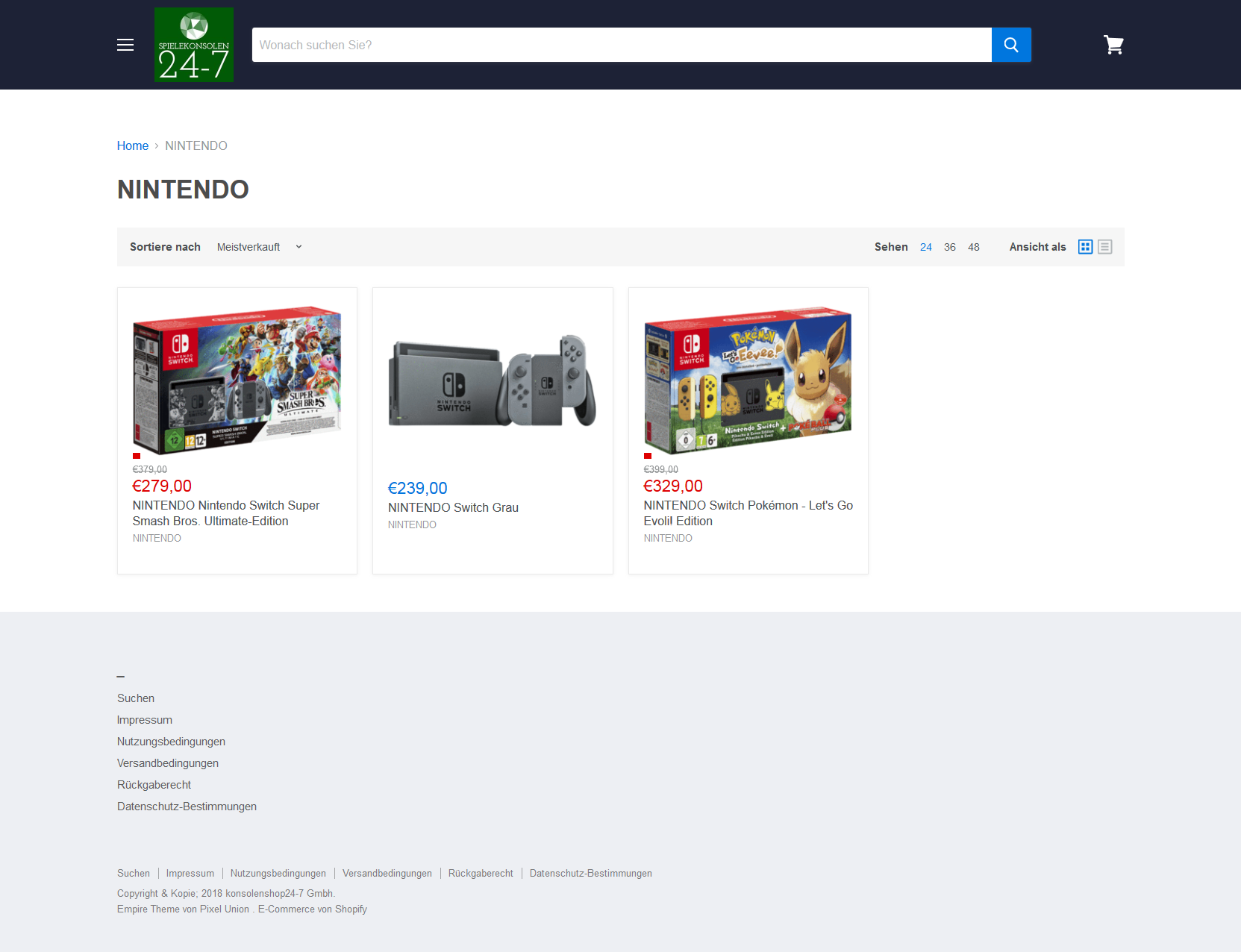Click the €279,00 sale price

162,486
